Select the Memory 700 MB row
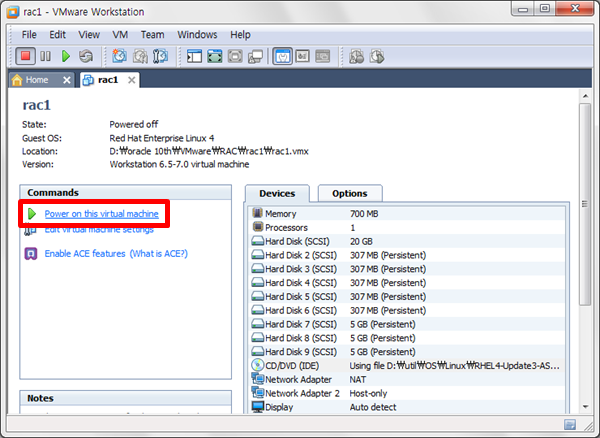The height and width of the screenshot is (438, 600). 407,213
